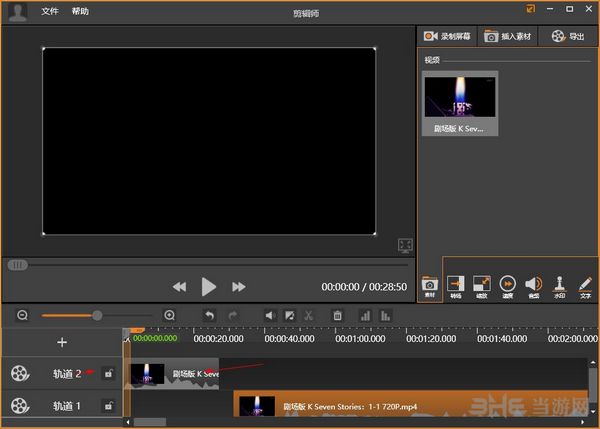The image size is (600, 429).
Task: Select the 剧场版 K Sev... video thumbnail
Action: click(460, 103)
